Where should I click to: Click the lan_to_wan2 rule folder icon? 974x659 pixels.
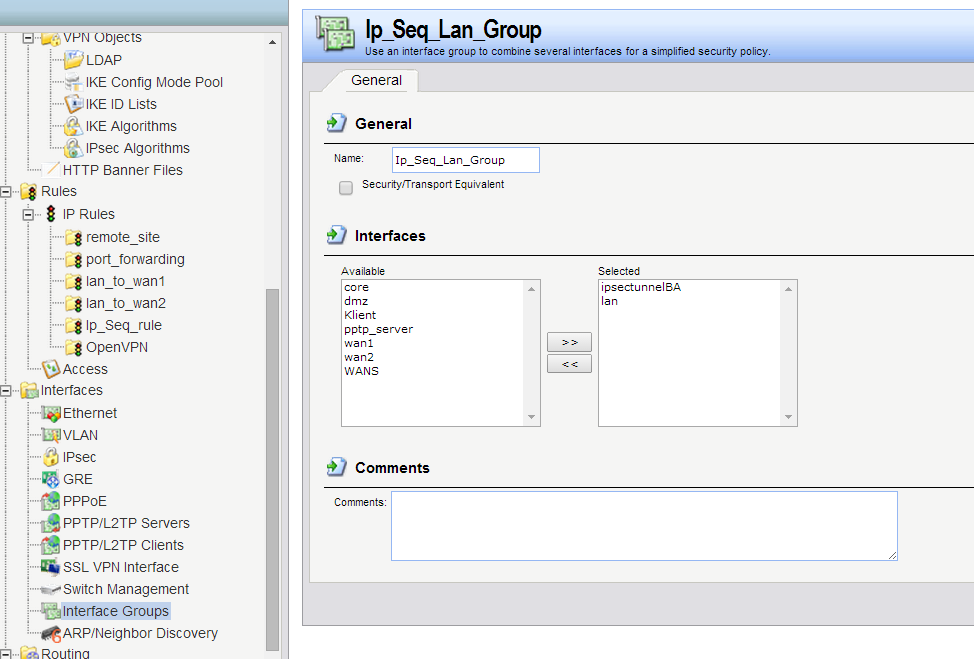coord(73,303)
